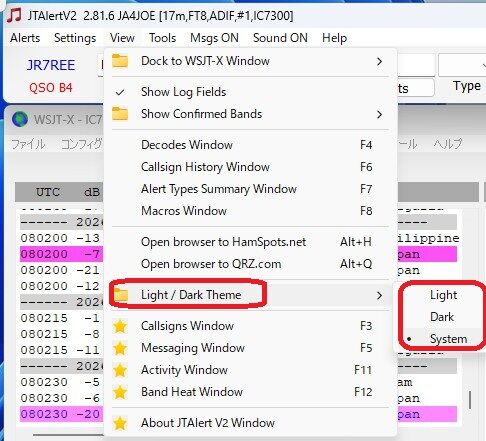Click the QSO B4 status label
486x441 pixels.
pos(51,88)
